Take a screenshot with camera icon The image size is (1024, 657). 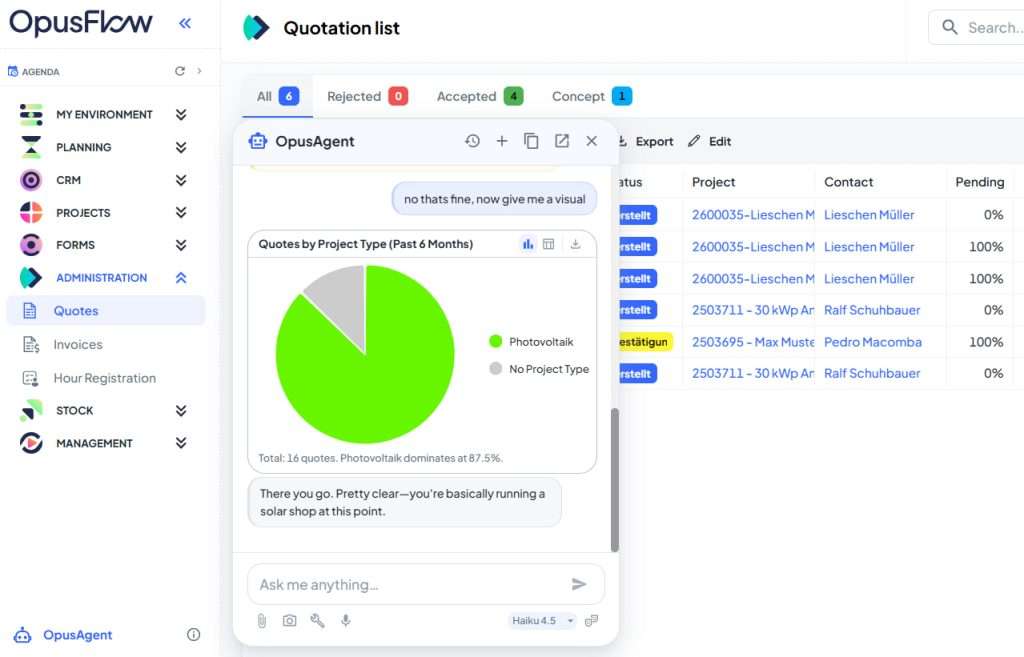tap(289, 620)
